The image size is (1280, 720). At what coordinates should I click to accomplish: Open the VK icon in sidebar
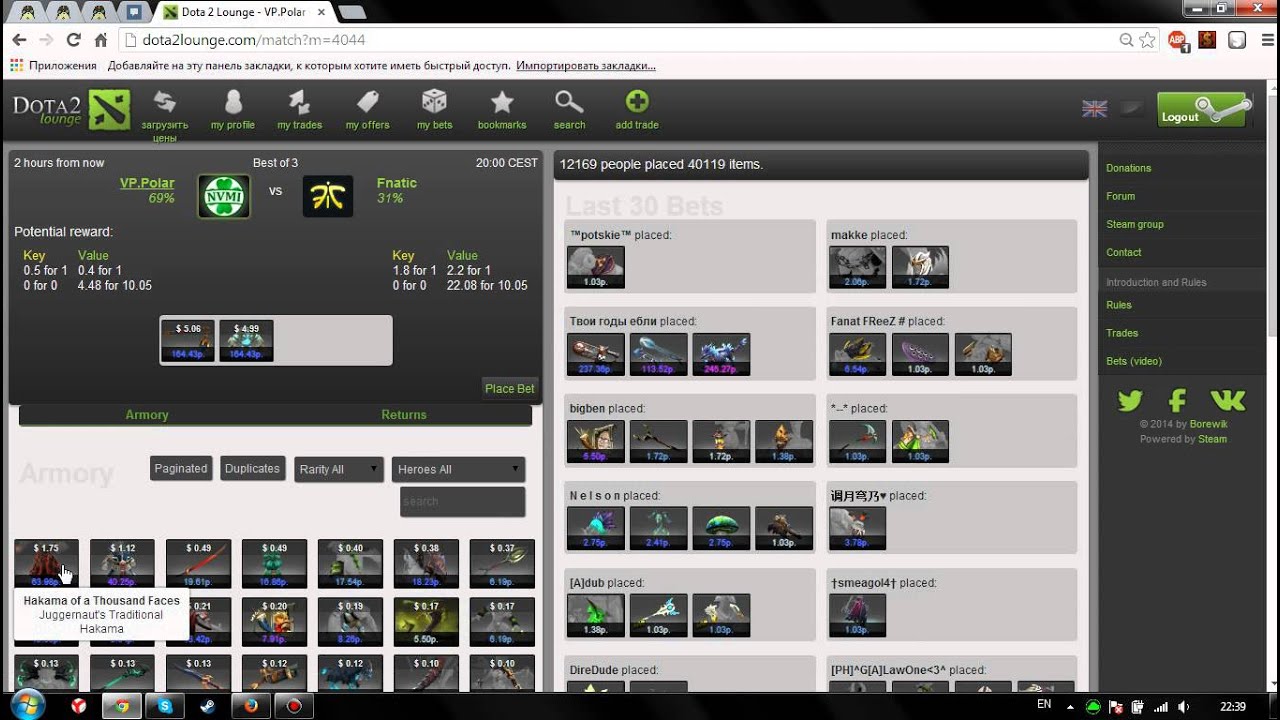click(x=1228, y=401)
